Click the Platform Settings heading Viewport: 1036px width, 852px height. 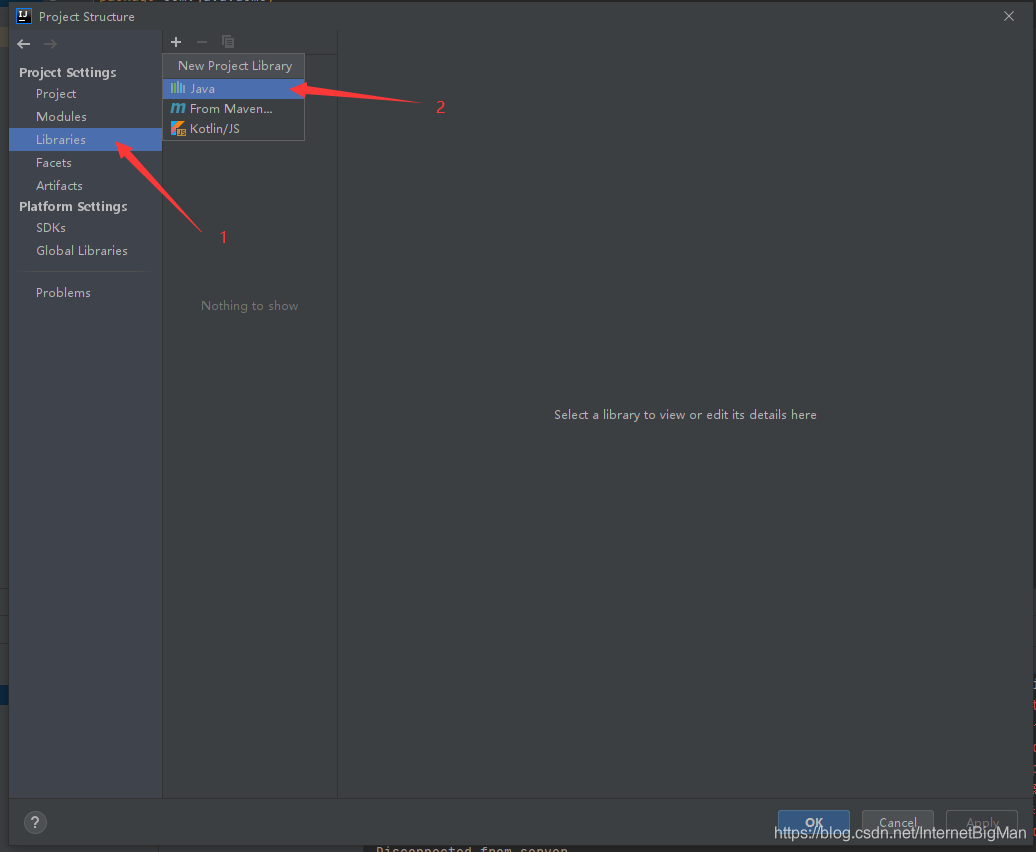point(73,207)
